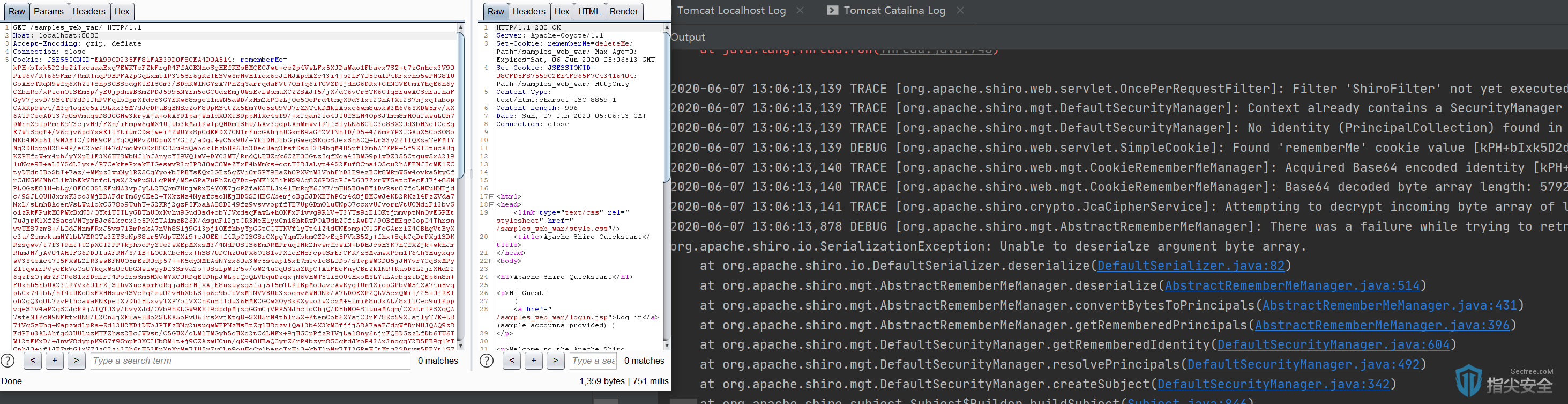Click request pane scrollbar up arrow
The width and height of the screenshot is (1568, 404).
[x=461, y=27]
